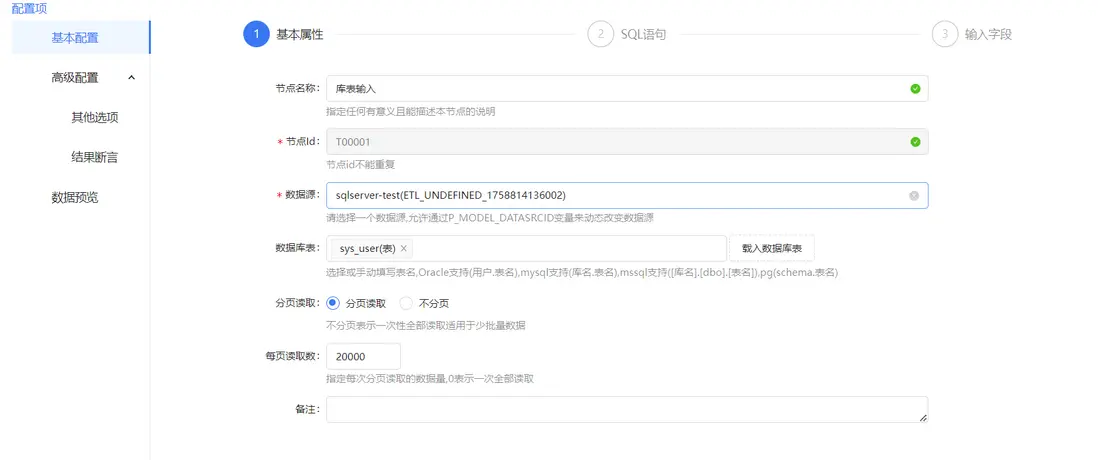Open 结果断言 submenu item
The image size is (1098, 460).
(95, 158)
